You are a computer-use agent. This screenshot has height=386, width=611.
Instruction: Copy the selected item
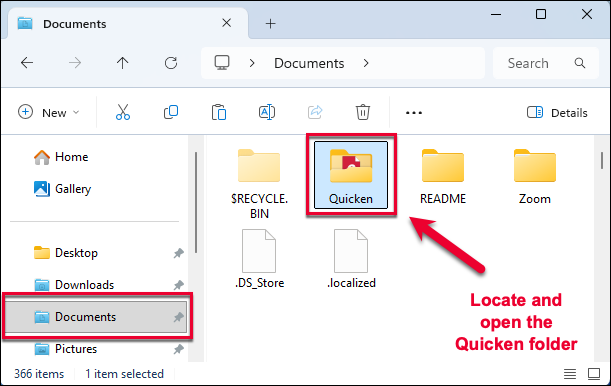[171, 112]
